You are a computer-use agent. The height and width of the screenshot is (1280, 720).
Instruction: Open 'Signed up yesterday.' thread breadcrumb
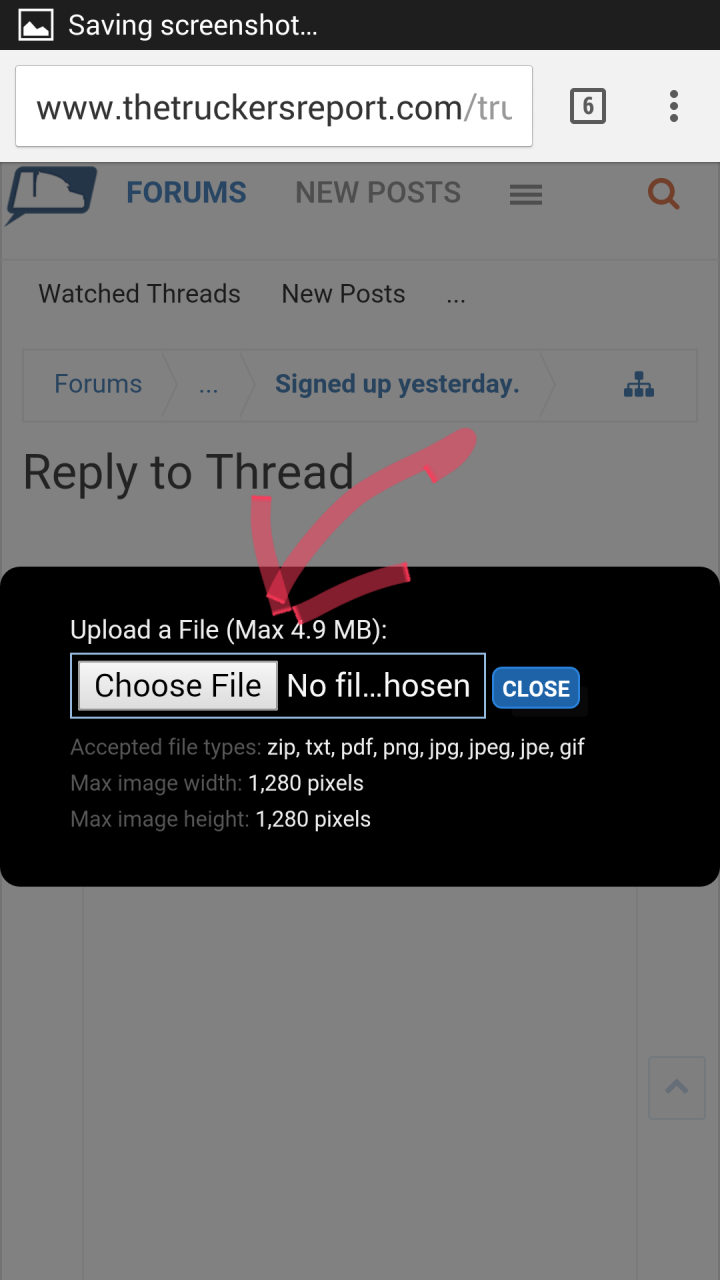397,384
